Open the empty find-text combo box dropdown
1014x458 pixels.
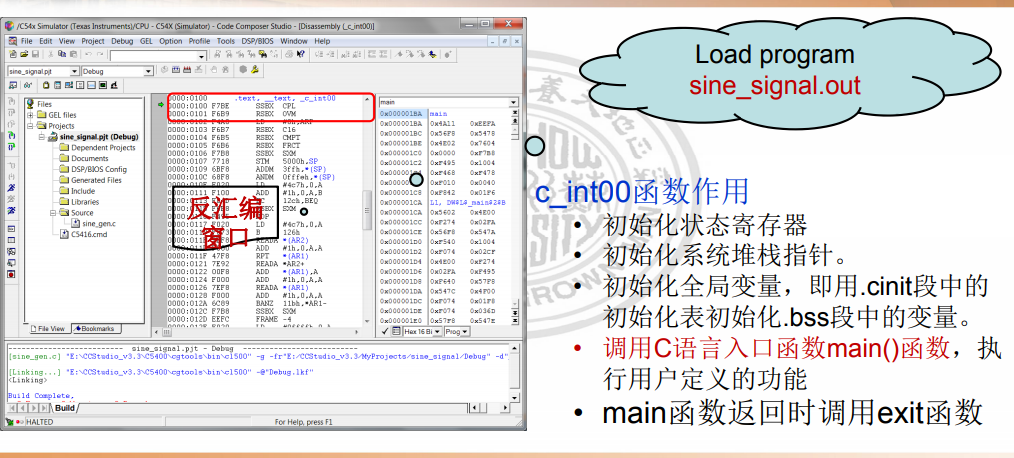tap(201, 56)
